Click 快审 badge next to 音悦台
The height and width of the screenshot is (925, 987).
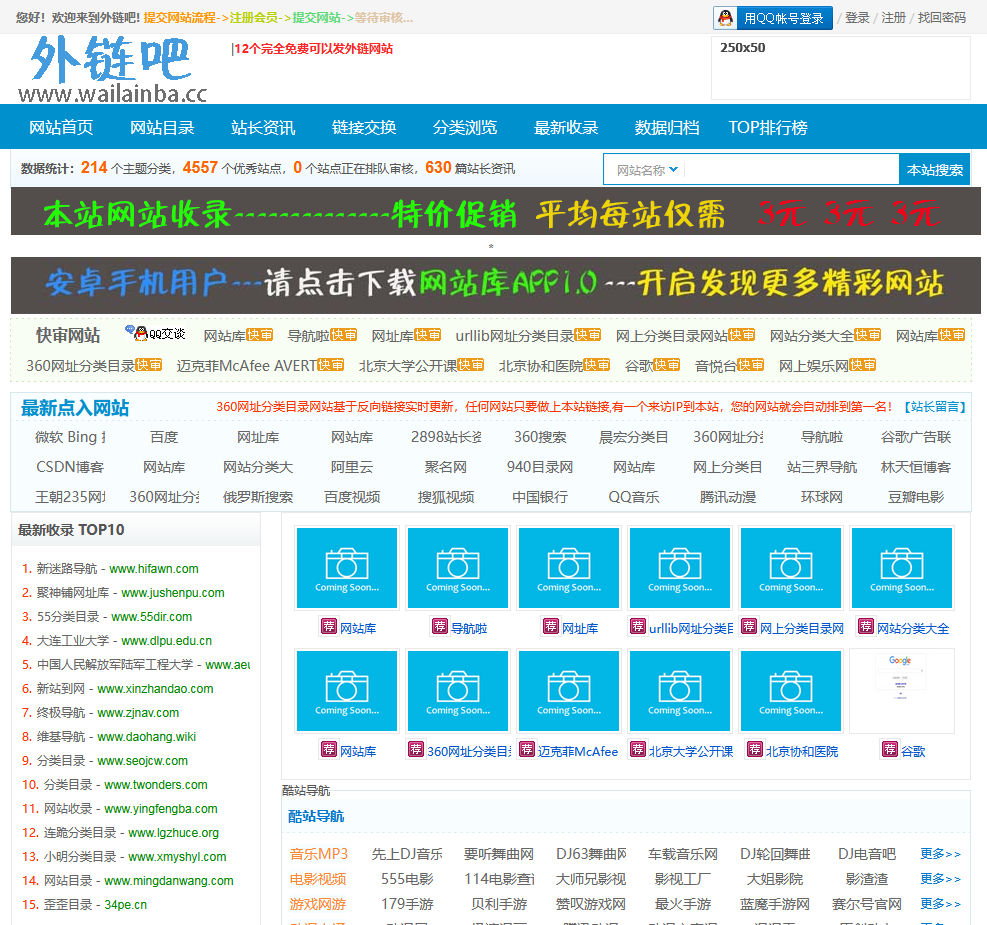751,365
